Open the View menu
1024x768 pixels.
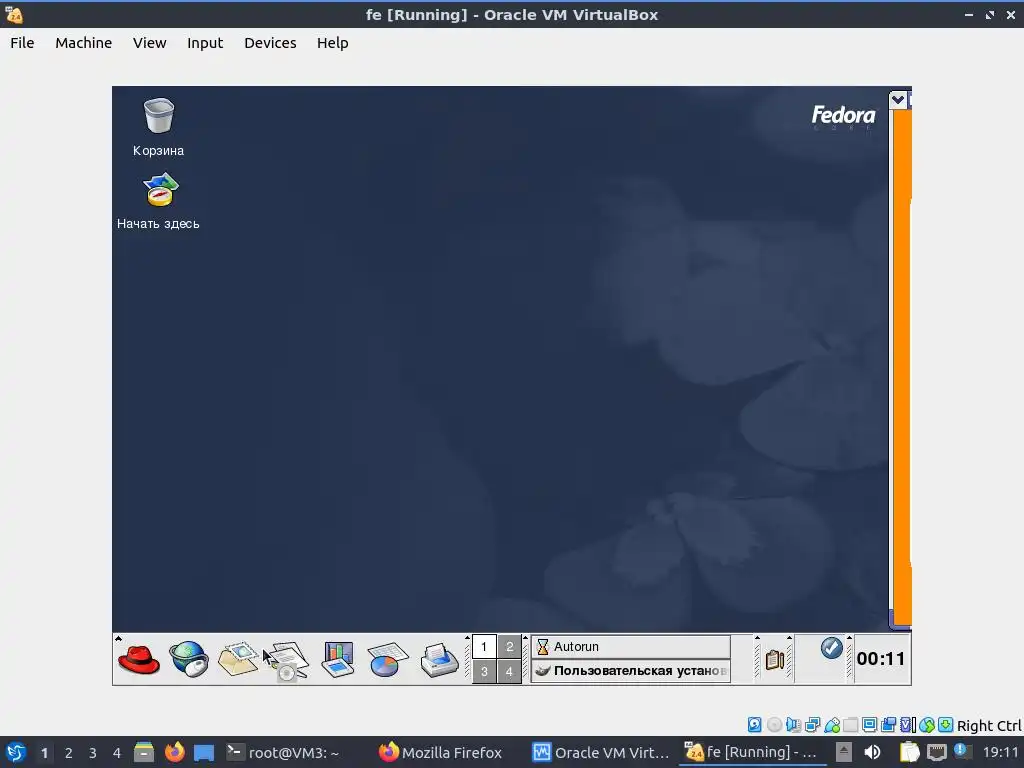pyautogui.click(x=150, y=43)
